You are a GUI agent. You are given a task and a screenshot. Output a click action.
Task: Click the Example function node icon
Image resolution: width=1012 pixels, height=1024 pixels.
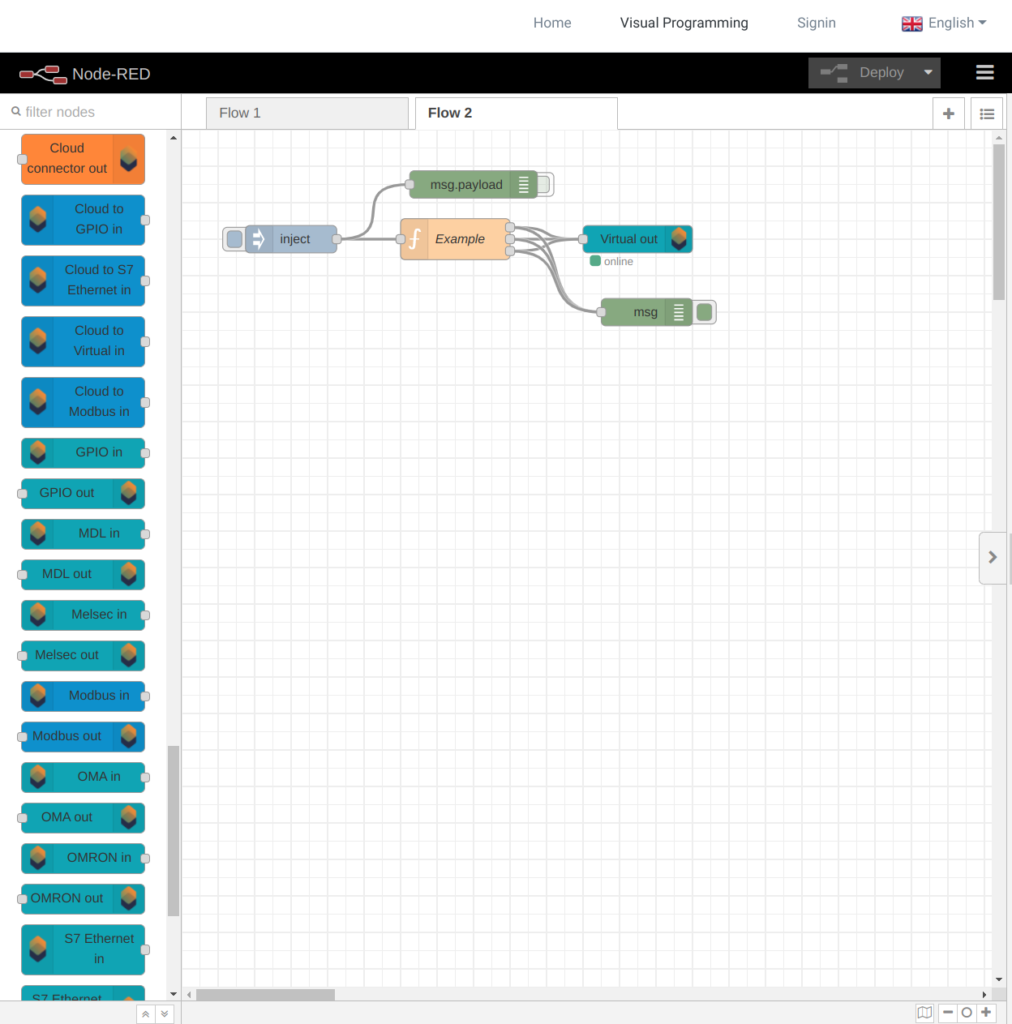pyautogui.click(x=415, y=239)
